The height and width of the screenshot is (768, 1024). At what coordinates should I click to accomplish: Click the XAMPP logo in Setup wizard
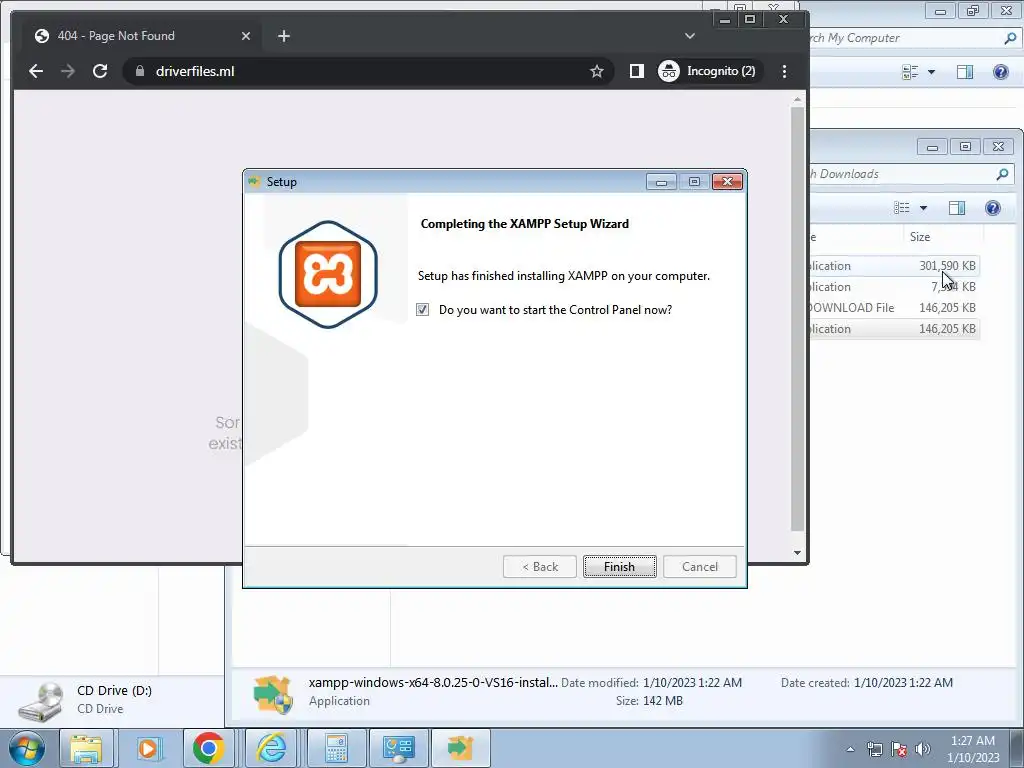click(x=328, y=274)
